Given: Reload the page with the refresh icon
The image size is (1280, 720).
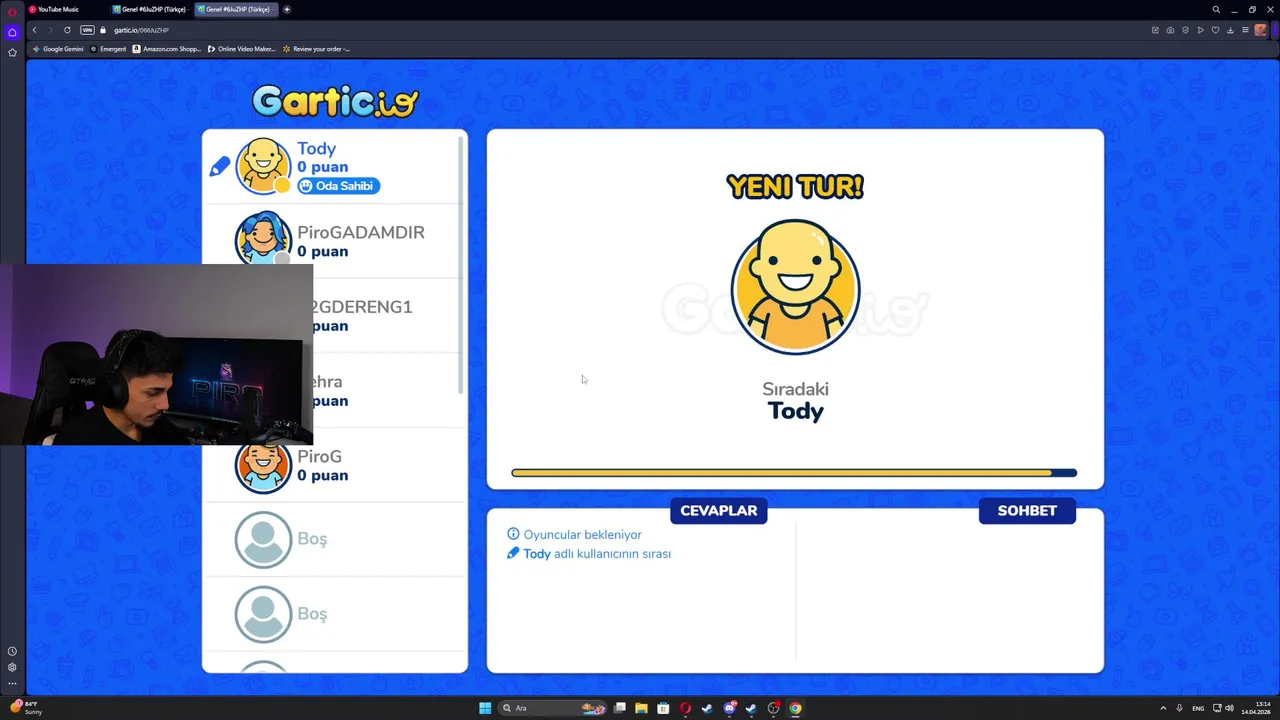Looking at the screenshot, I should point(67,30).
